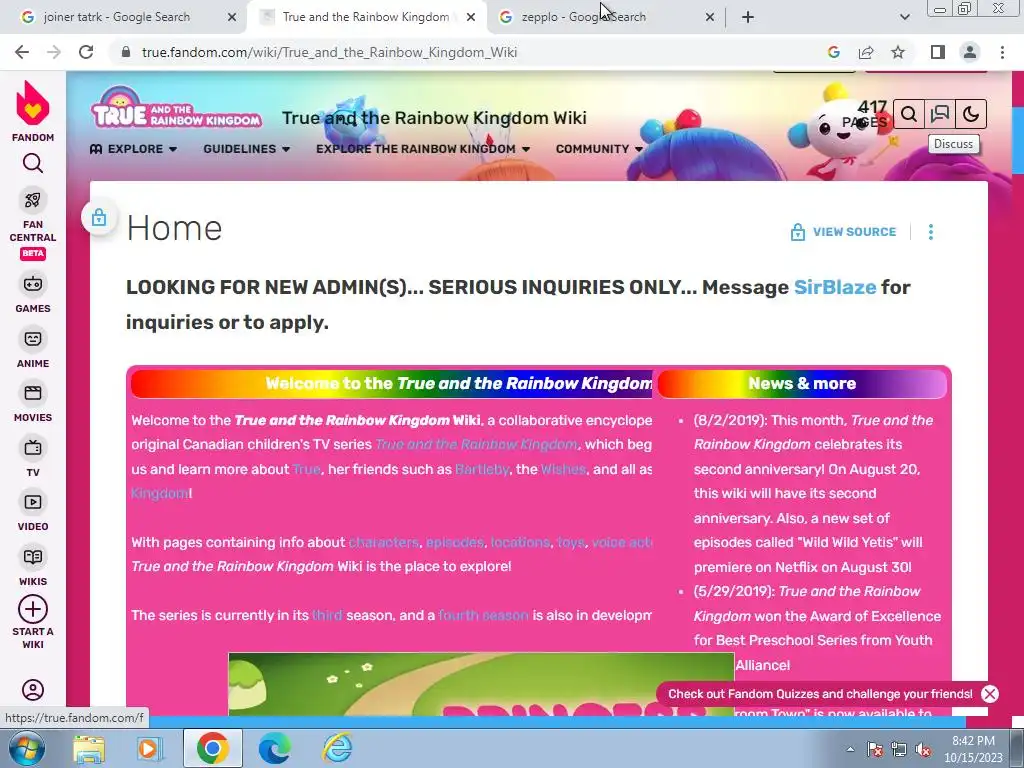
Task: Switch to the zepplo Google Search tab
Action: click(x=583, y=17)
